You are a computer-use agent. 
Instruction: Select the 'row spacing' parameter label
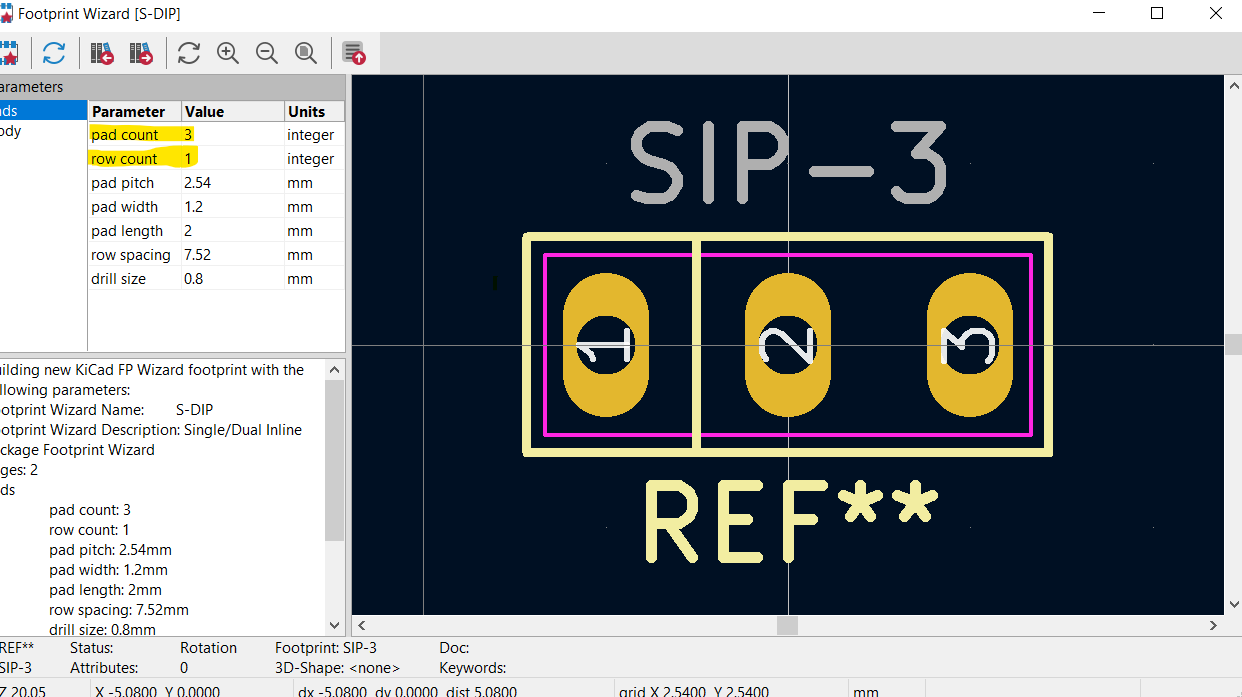[x=131, y=255]
